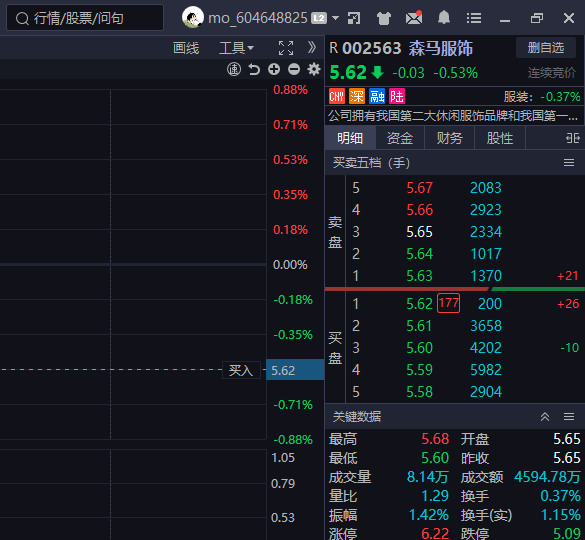Click buy level 5 price 5.58

(419, 392)
